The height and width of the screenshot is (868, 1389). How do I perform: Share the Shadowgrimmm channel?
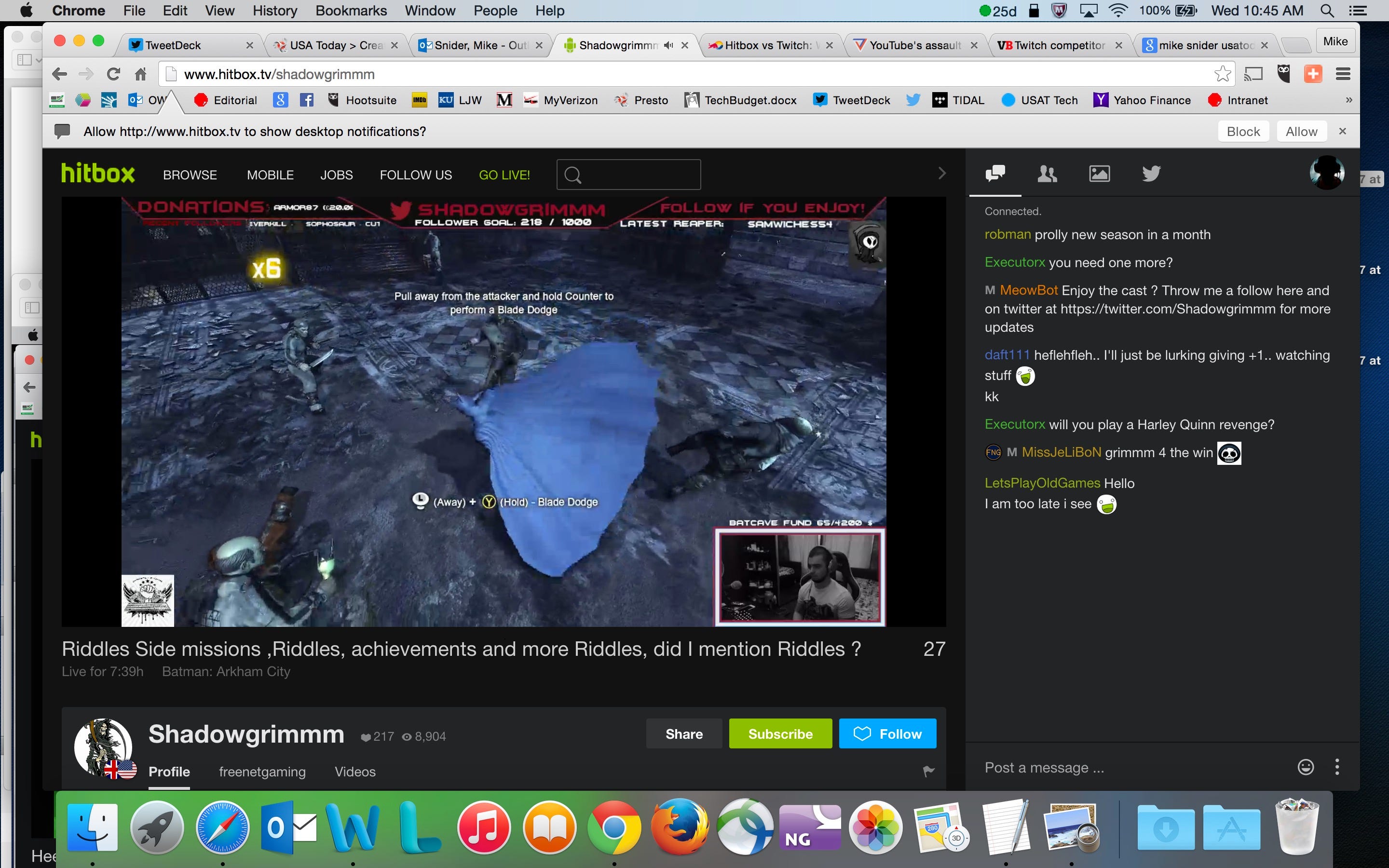(684, 733)
